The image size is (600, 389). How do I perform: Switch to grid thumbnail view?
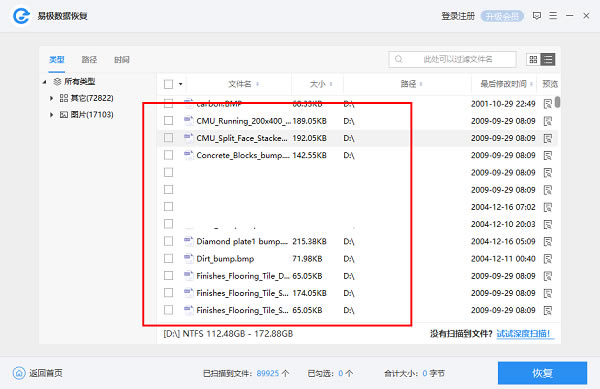(533, 59)
